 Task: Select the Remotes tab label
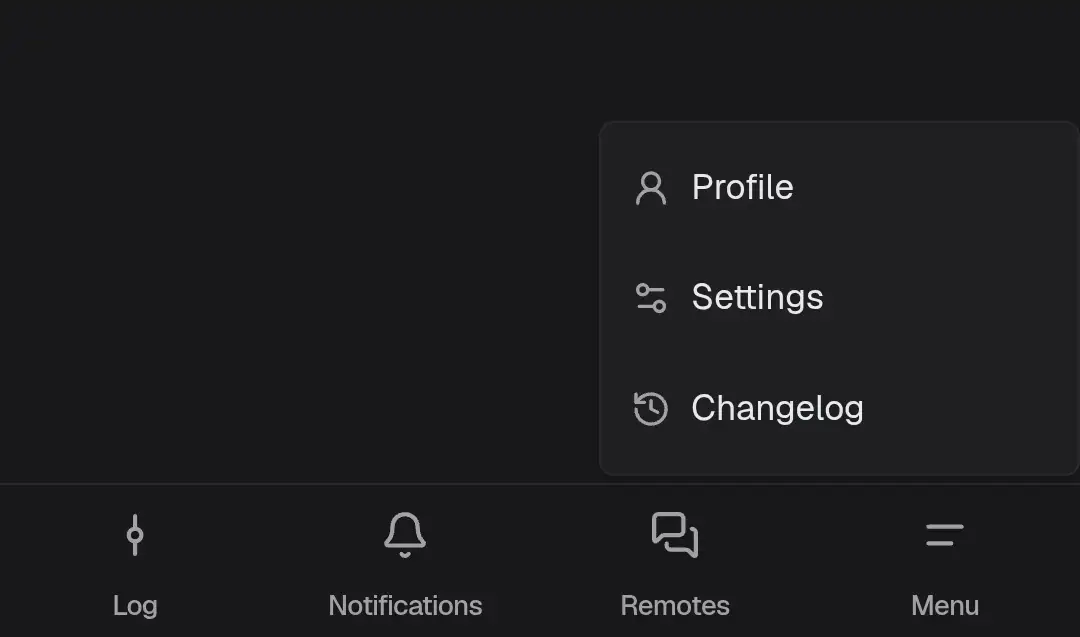(675, 606)
